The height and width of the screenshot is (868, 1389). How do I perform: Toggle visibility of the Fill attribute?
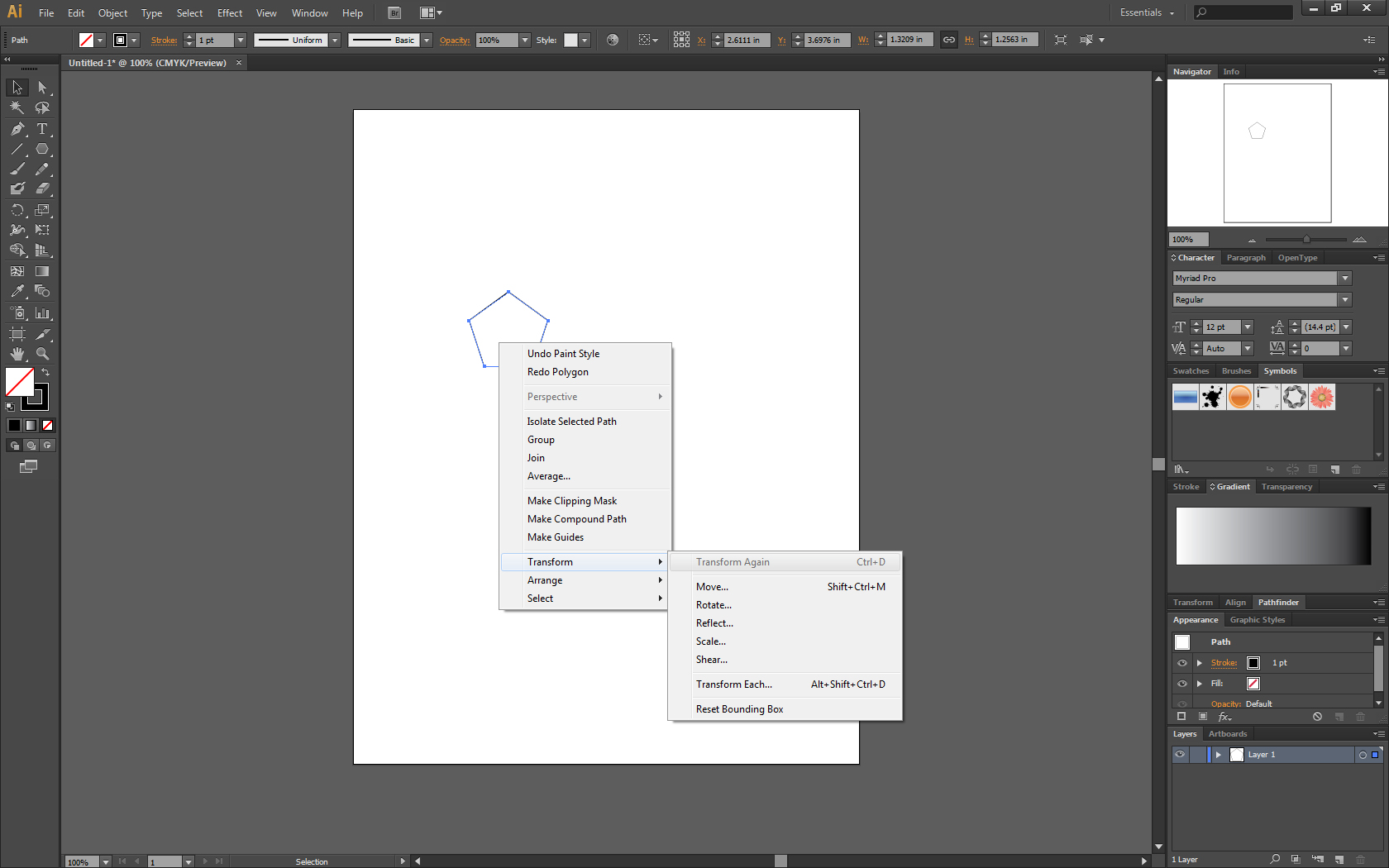[x=1181, y=684]
